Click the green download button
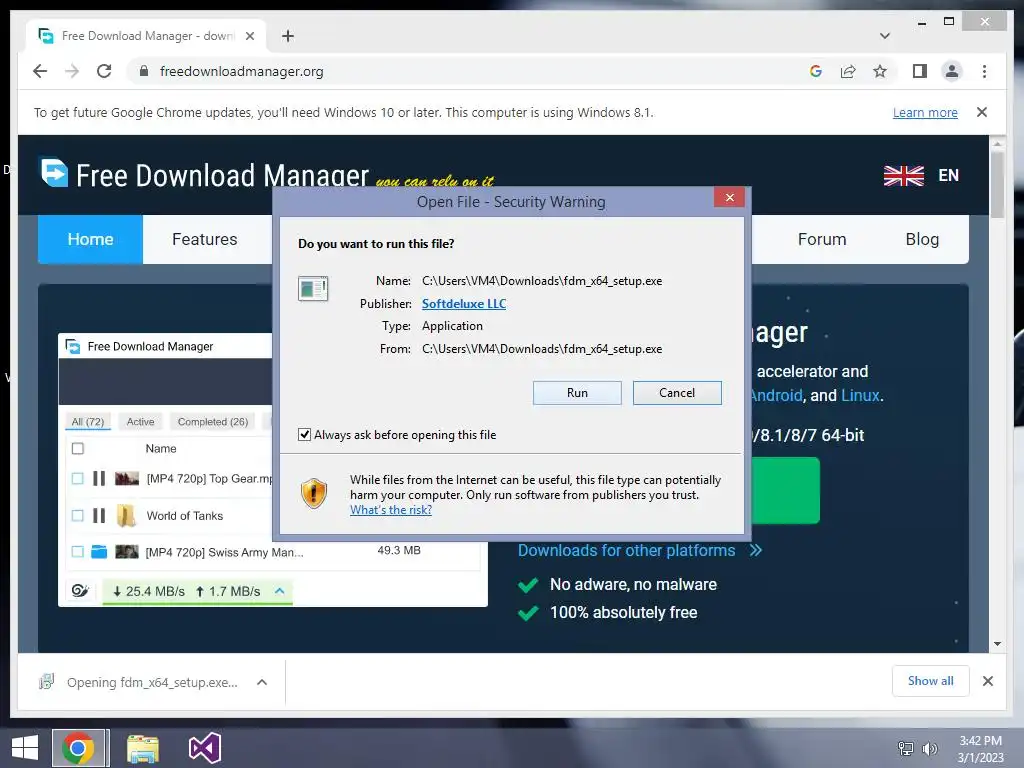This screenshot has width=1024, height=768. [786, 490]
